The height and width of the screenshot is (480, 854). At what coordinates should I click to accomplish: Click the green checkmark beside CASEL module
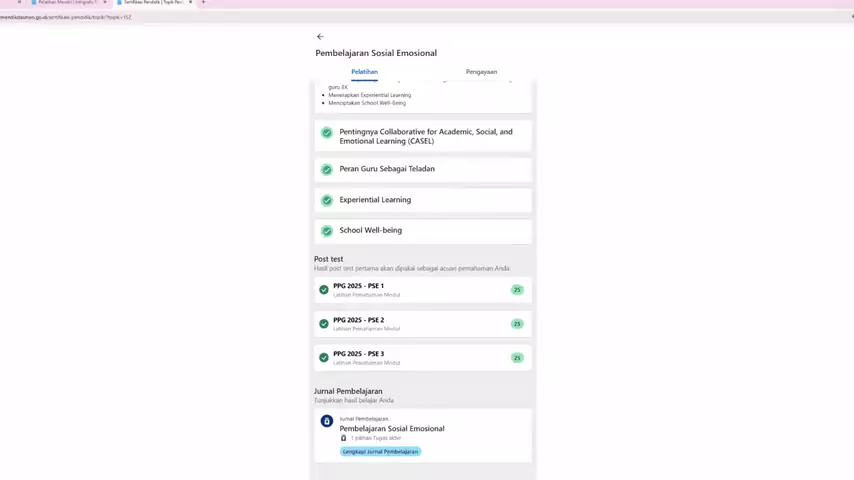(x=327, y=133)
